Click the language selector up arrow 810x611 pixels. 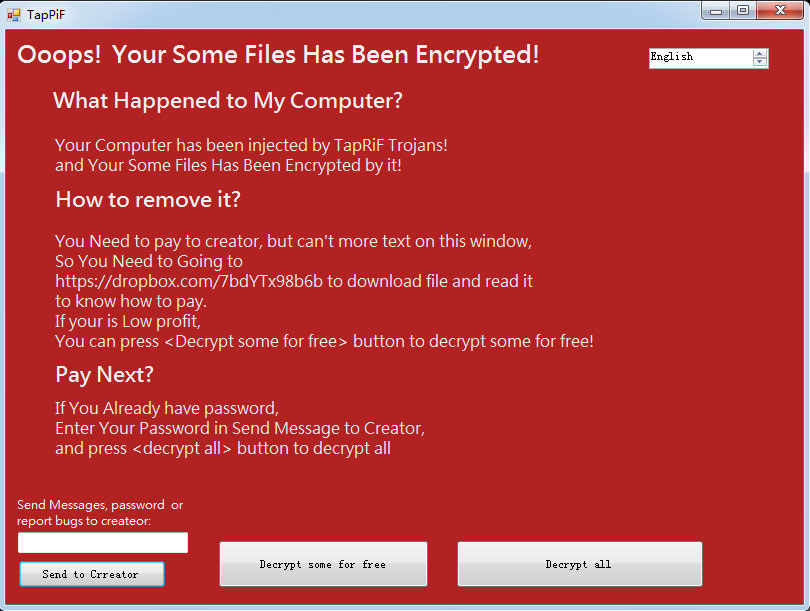[760, 53]
